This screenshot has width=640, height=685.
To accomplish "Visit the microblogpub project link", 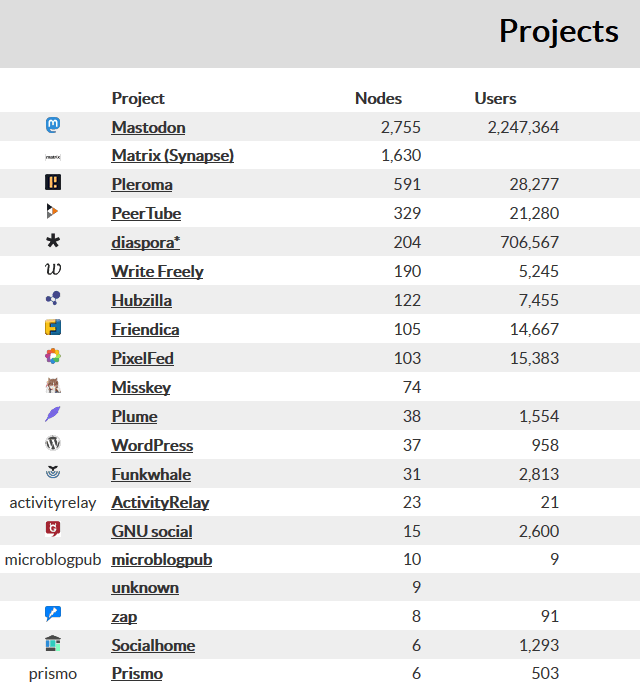I will [161, 559].
